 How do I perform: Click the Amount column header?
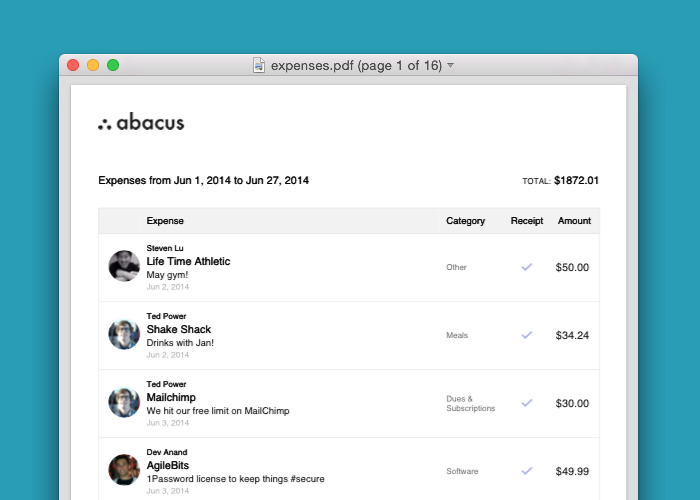coord(574,221)
